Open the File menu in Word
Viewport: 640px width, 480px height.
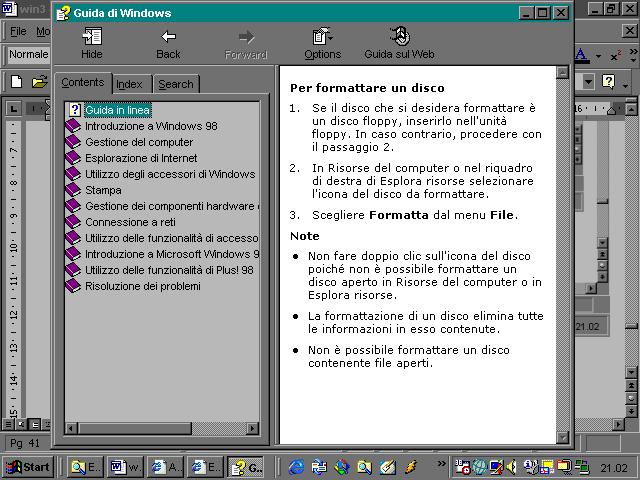[18, 31]
